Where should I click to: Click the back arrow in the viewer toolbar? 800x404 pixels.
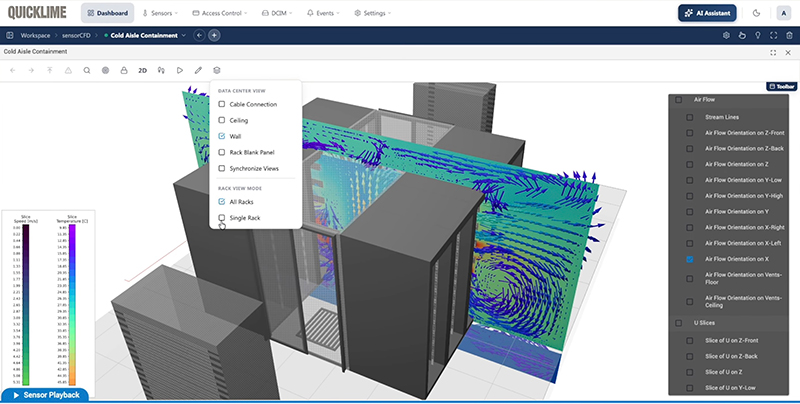click(13, 70)
